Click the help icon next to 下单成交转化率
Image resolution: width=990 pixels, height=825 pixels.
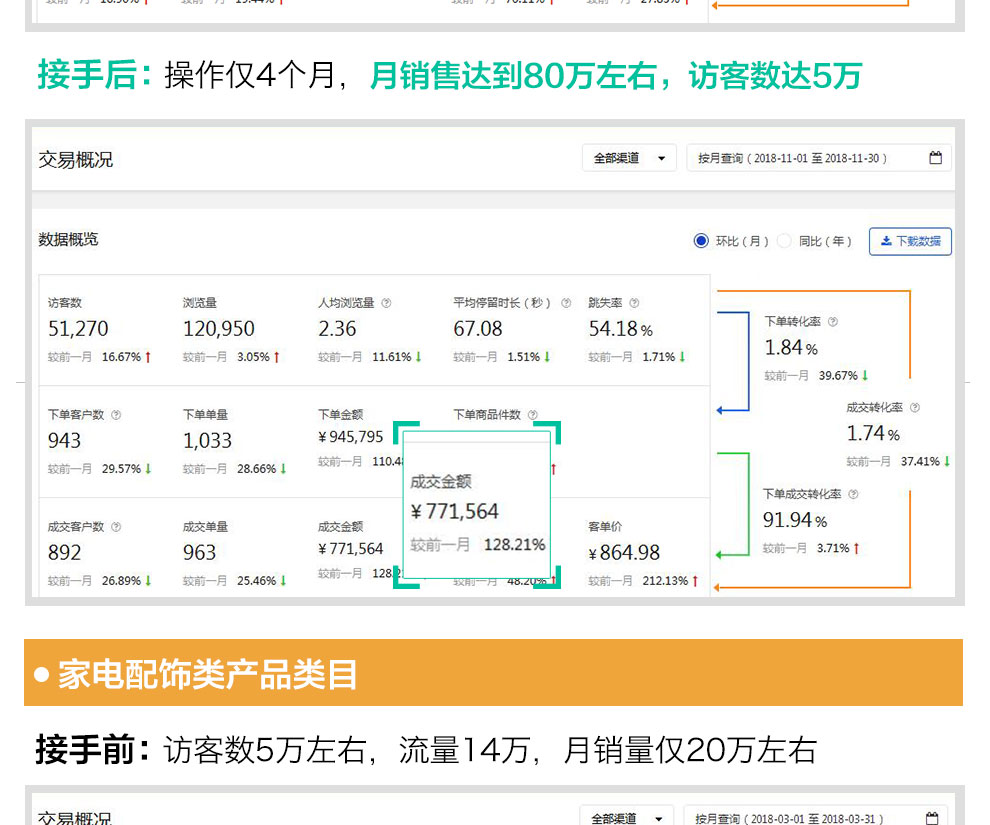click(854, 494)
